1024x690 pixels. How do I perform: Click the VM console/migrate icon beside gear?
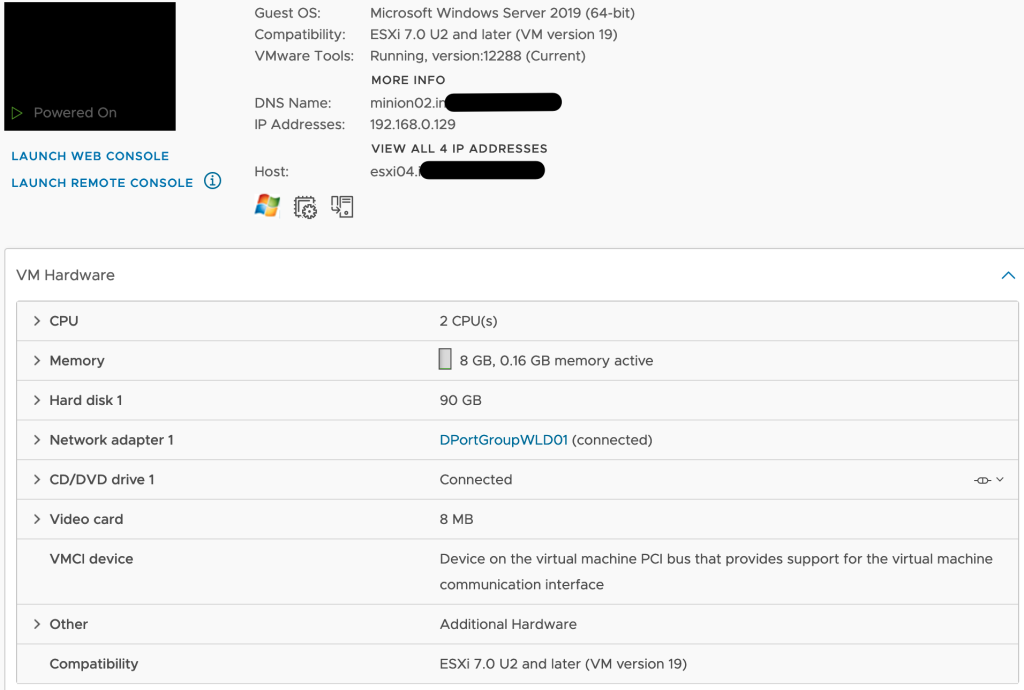click(342, 206)
